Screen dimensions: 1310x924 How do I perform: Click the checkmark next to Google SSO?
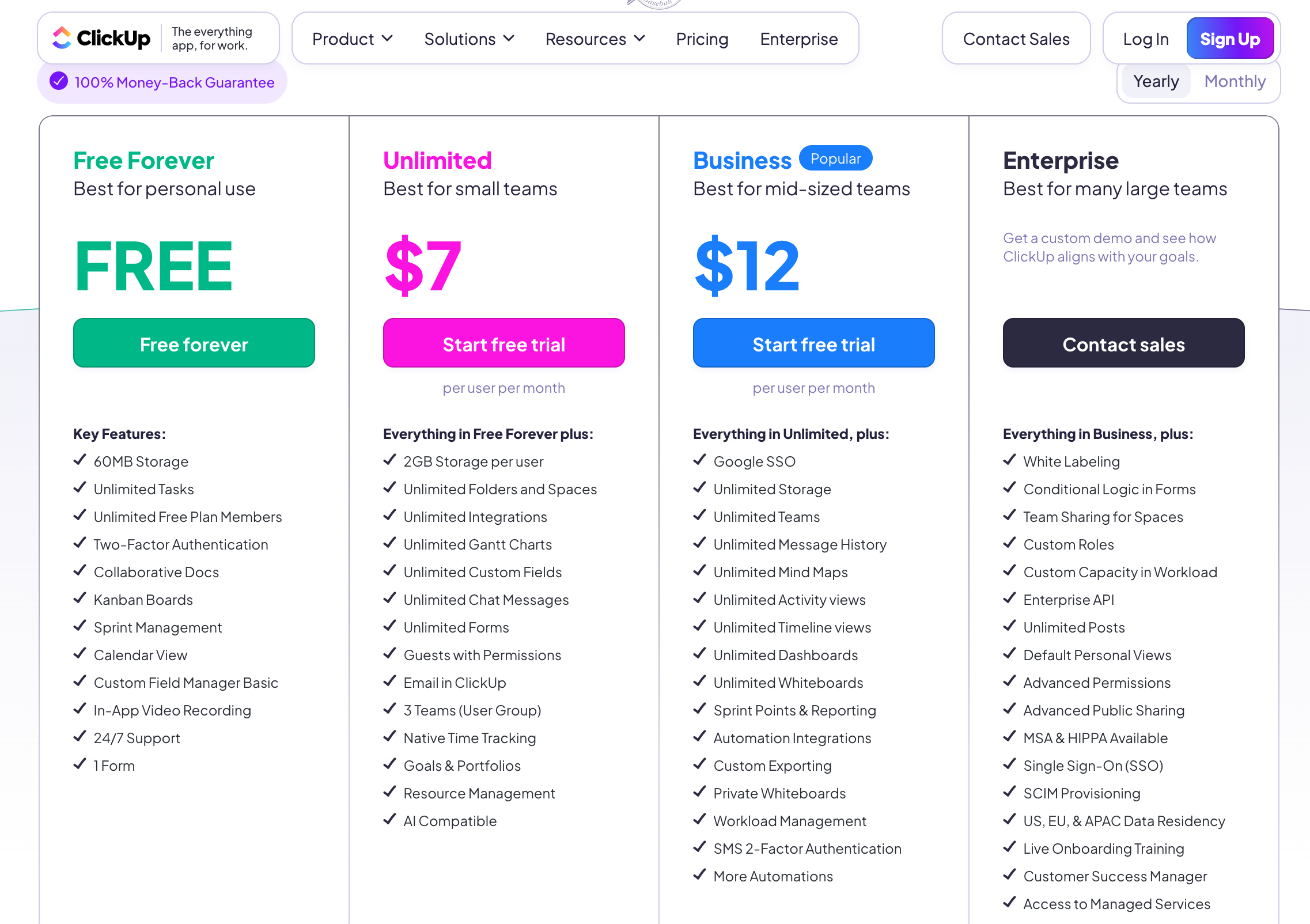pos(700,460)
